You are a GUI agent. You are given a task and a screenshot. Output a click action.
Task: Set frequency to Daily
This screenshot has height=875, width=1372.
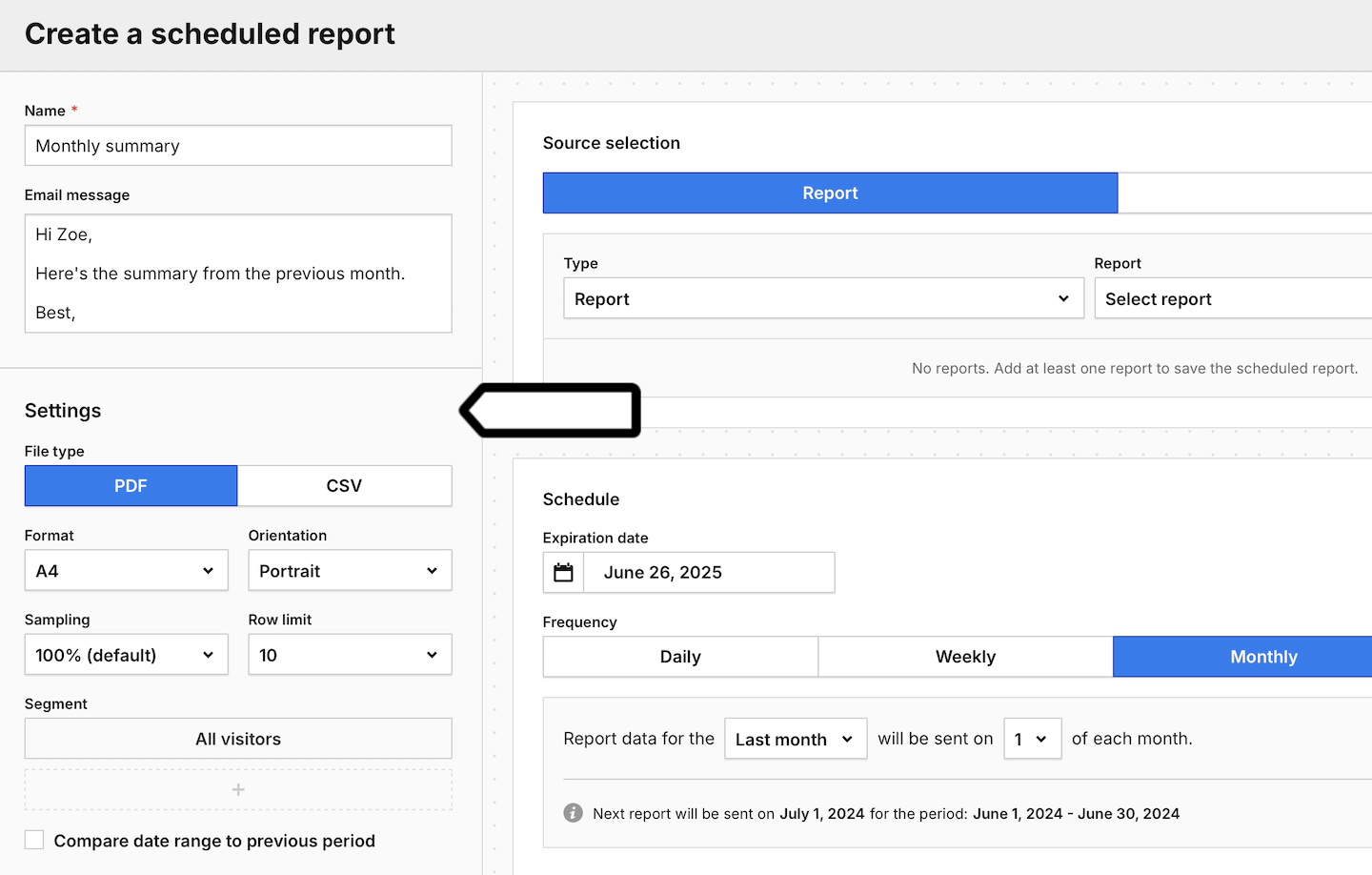680,657
